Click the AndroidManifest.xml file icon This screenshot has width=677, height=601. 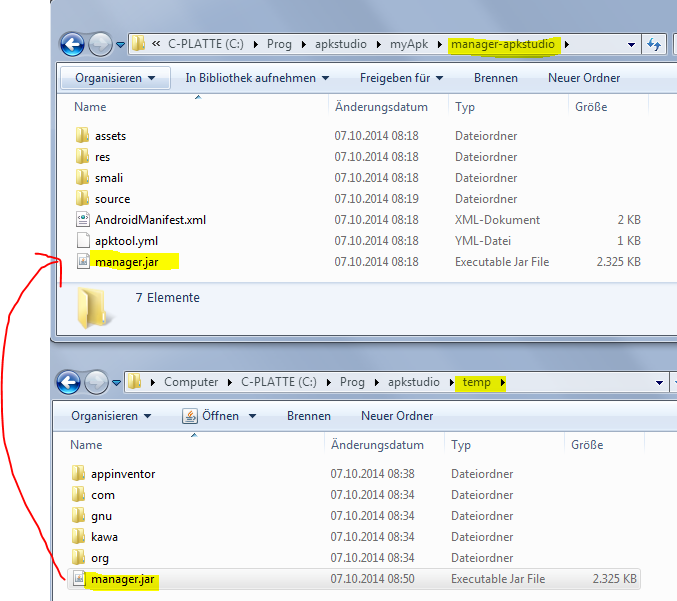click(82, 220)
